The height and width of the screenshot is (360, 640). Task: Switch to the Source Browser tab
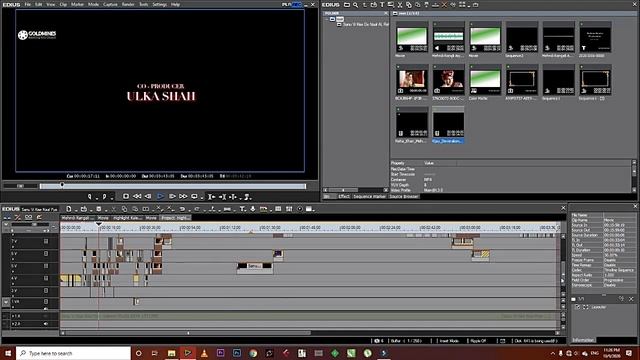404,196
